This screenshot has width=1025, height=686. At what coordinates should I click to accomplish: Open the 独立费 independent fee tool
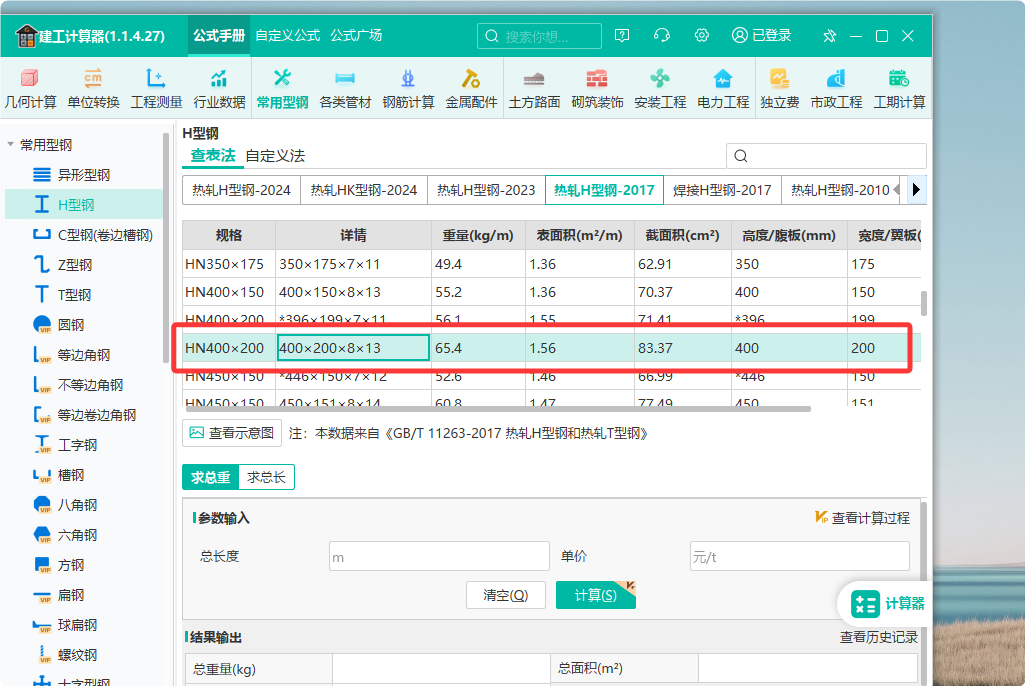[x=779, y=88]
